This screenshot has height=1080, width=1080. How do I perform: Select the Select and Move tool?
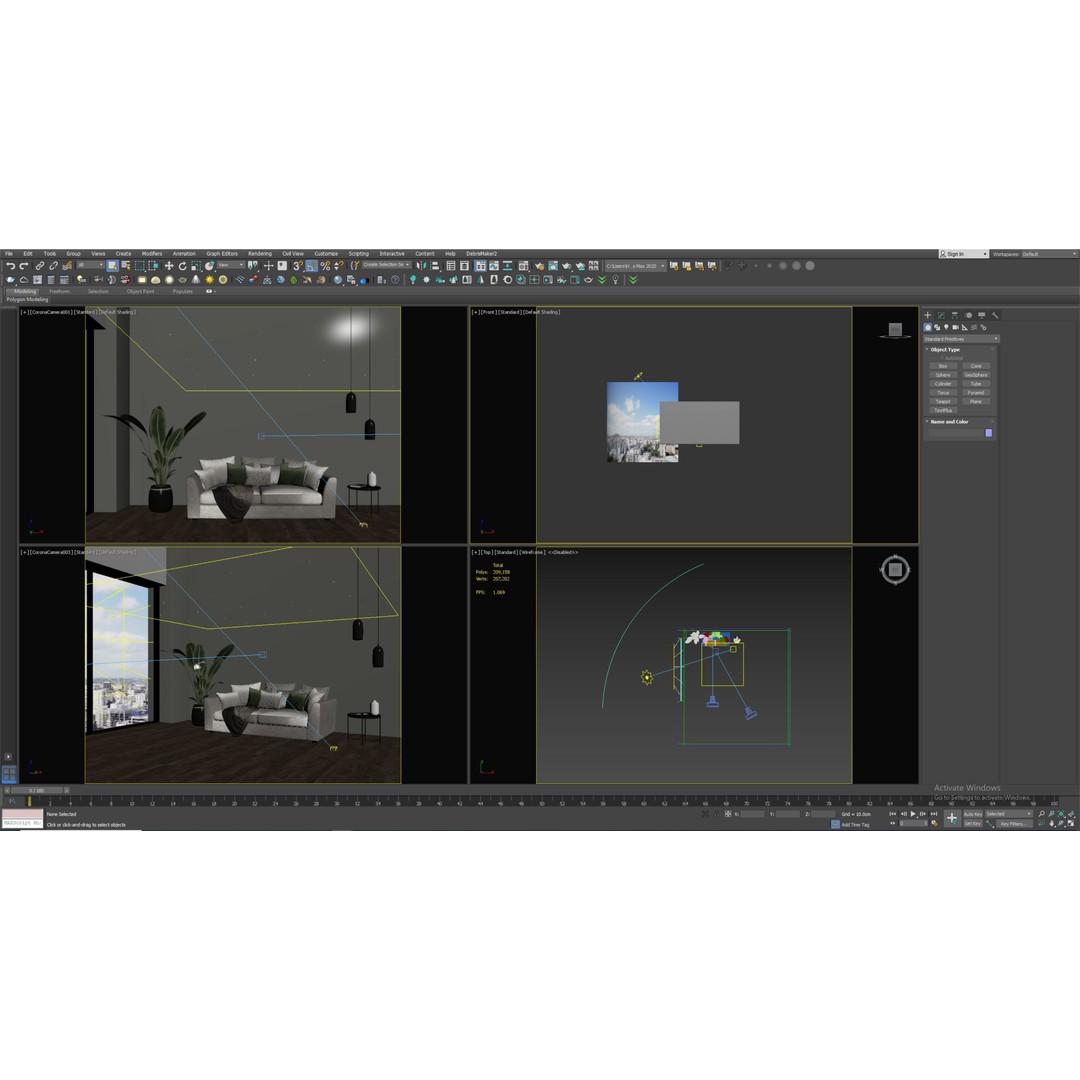tap(168, 266)
